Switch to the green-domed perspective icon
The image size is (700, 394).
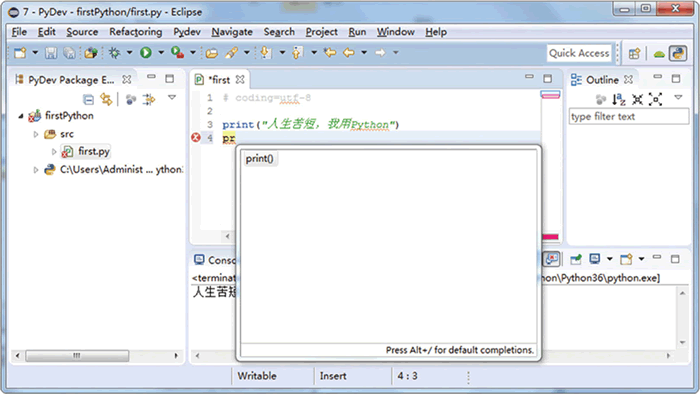pos(659,54)
